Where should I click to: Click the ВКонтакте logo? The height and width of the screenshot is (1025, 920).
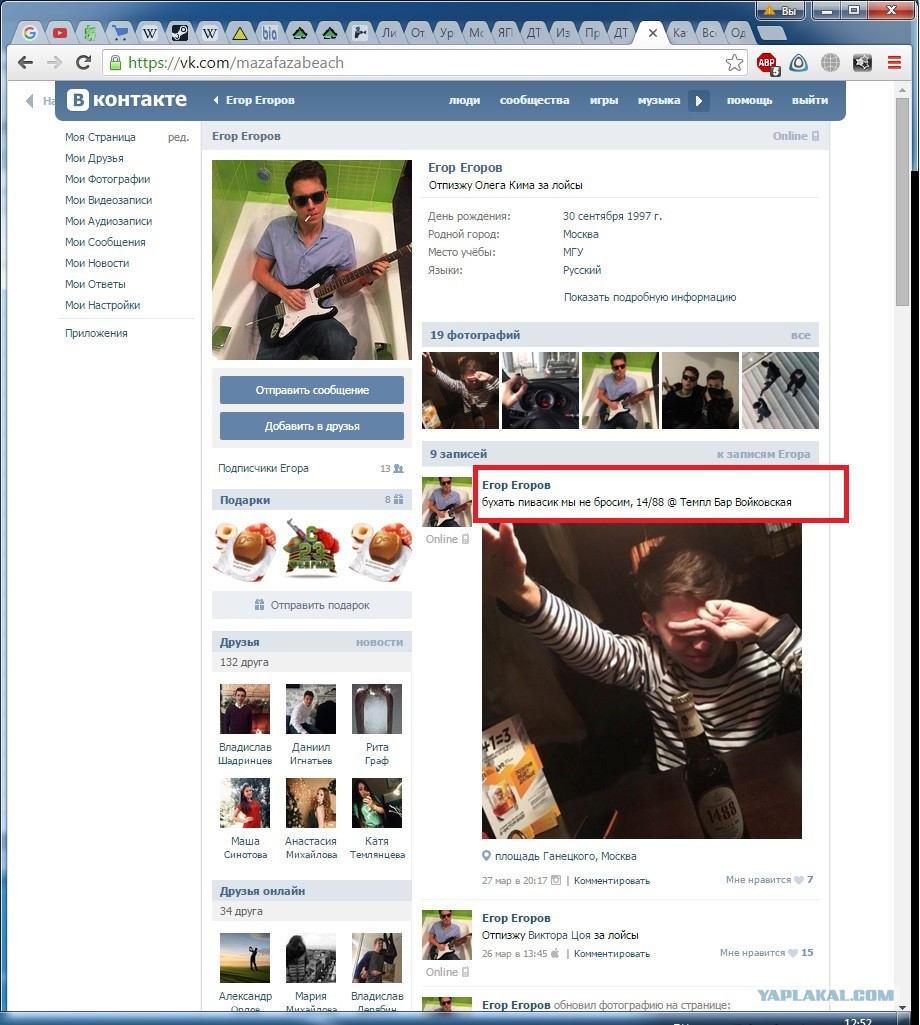pyautogui.click(x=128, y=99)
